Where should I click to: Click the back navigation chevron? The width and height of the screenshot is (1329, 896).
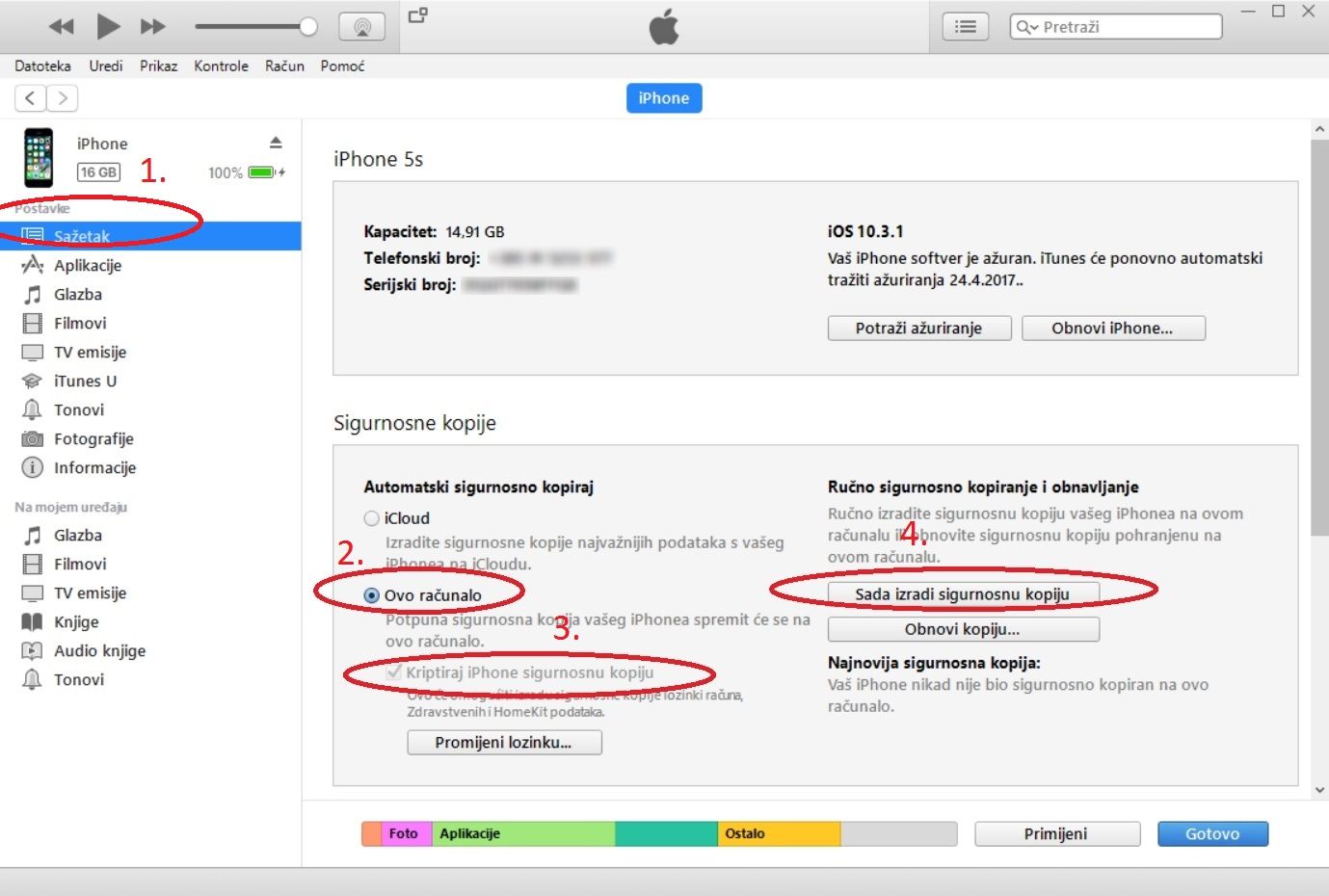coord(31,98)
